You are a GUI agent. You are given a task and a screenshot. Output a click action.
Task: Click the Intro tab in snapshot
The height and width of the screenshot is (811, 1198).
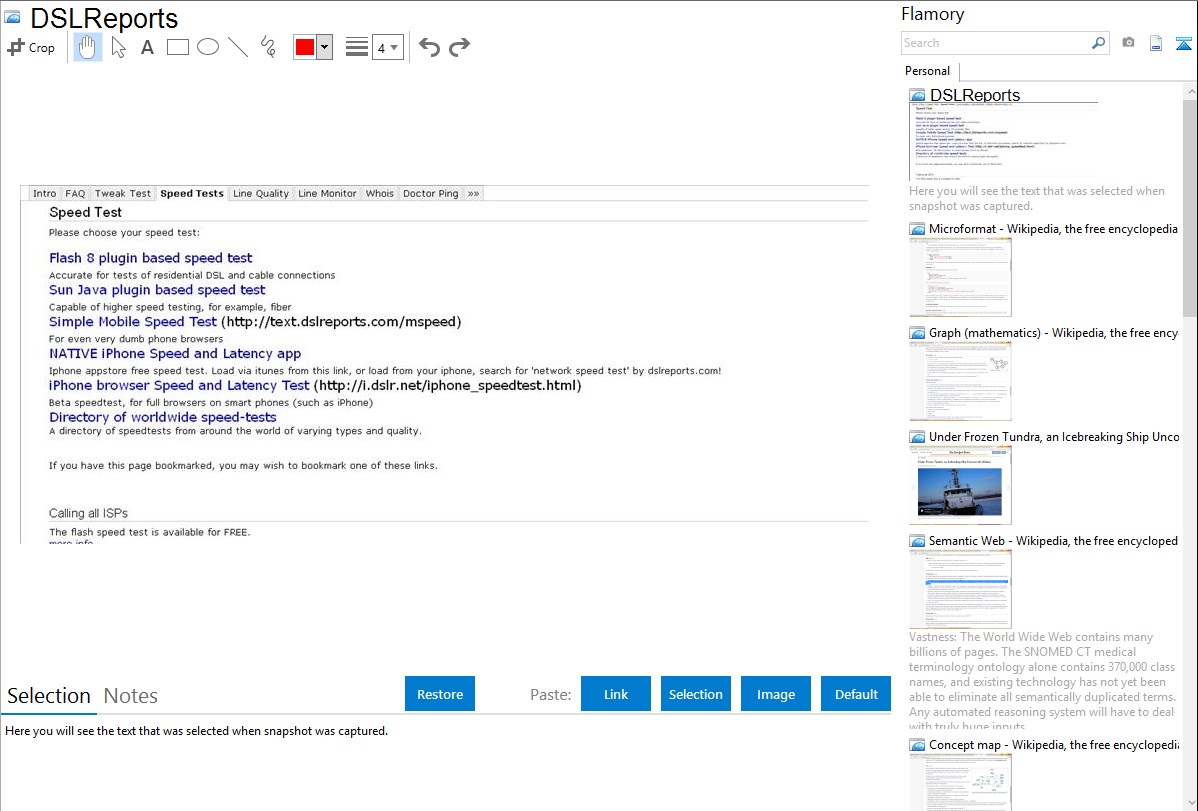tap(44, 193)
